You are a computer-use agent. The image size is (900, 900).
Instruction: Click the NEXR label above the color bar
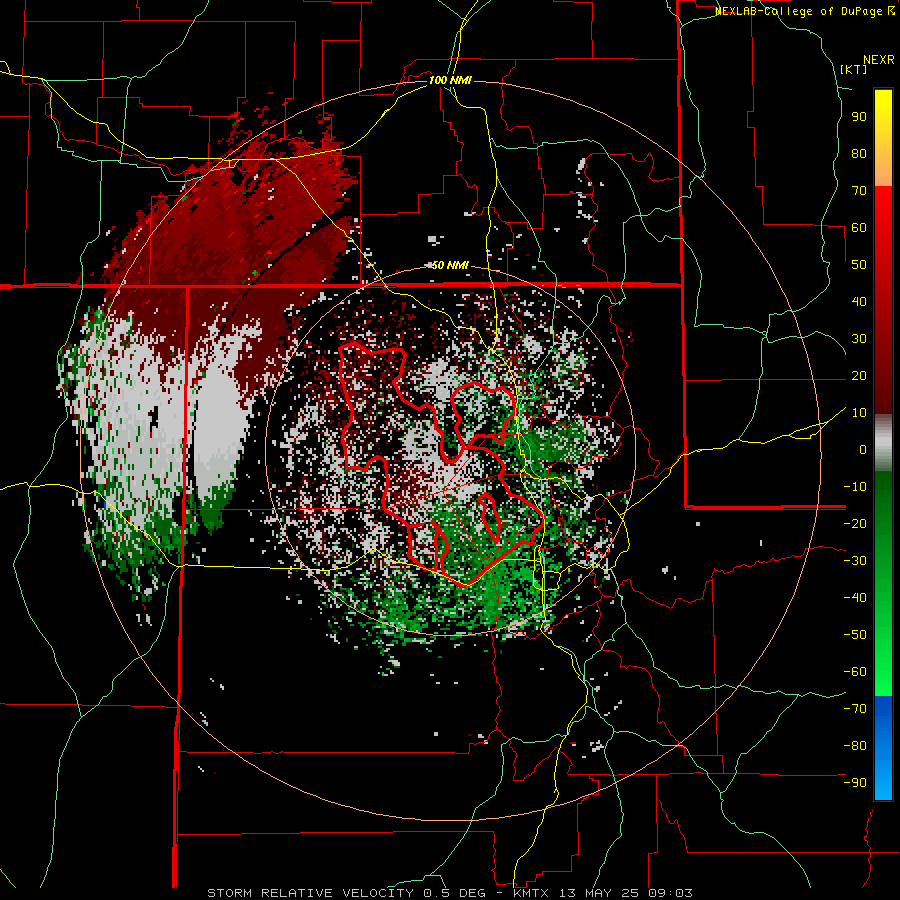879,59
